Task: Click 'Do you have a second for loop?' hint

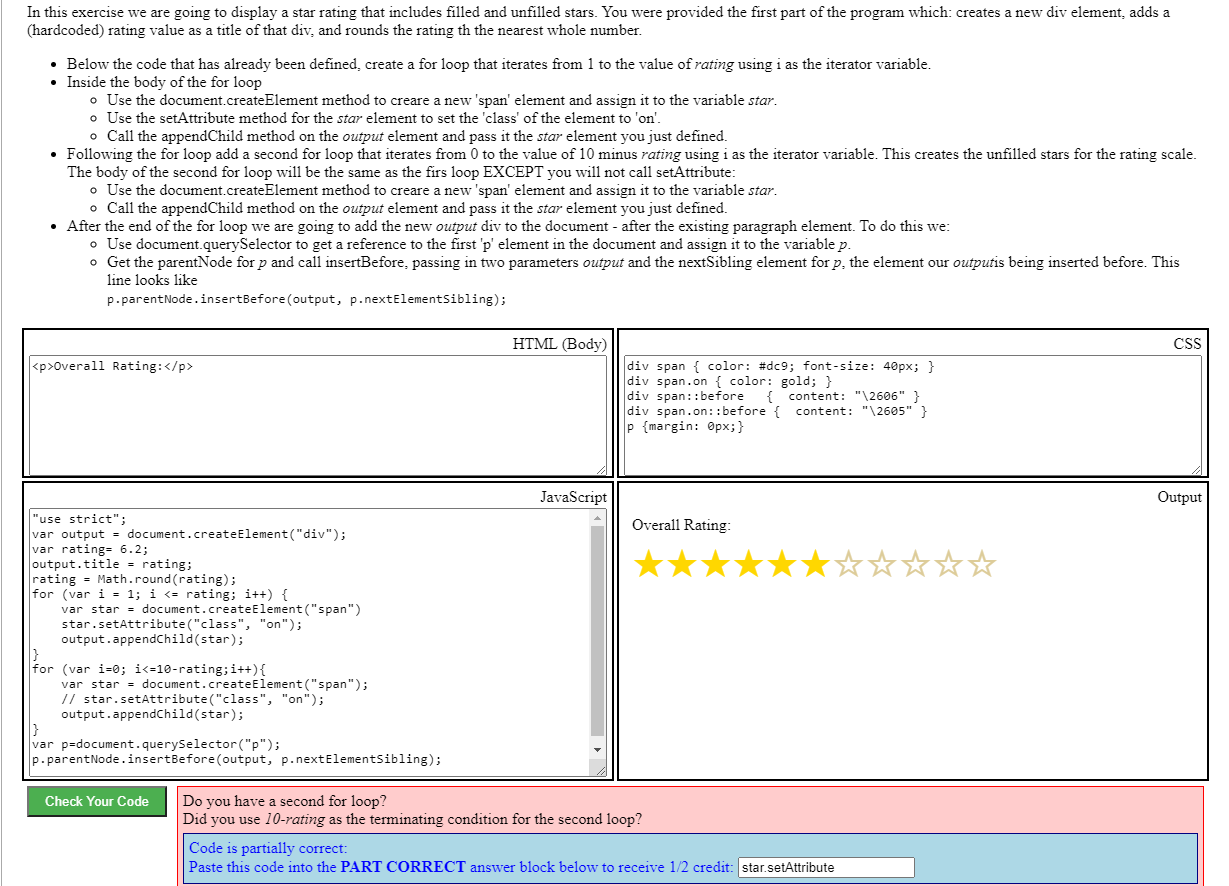Action: tap(285, 801)
